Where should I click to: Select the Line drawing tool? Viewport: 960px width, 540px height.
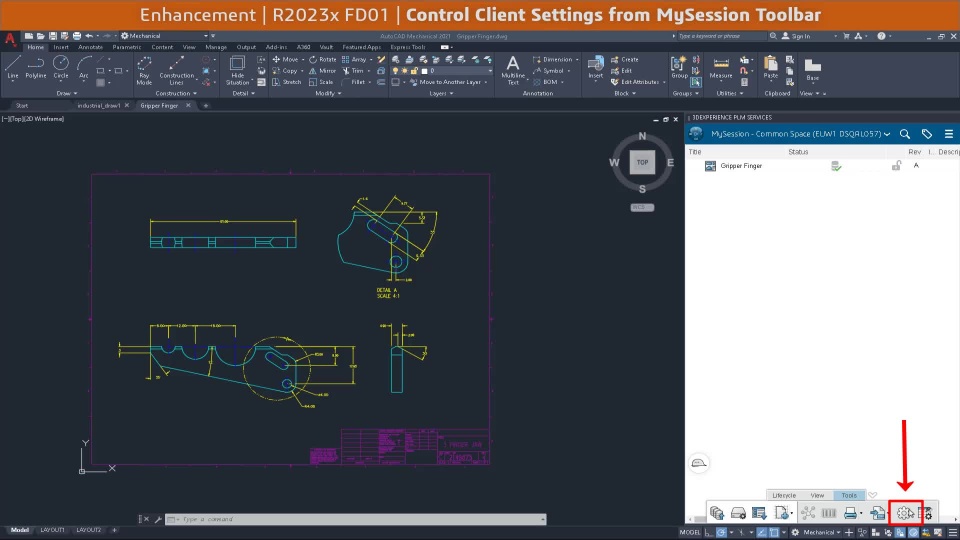click(x=13, y=67)
